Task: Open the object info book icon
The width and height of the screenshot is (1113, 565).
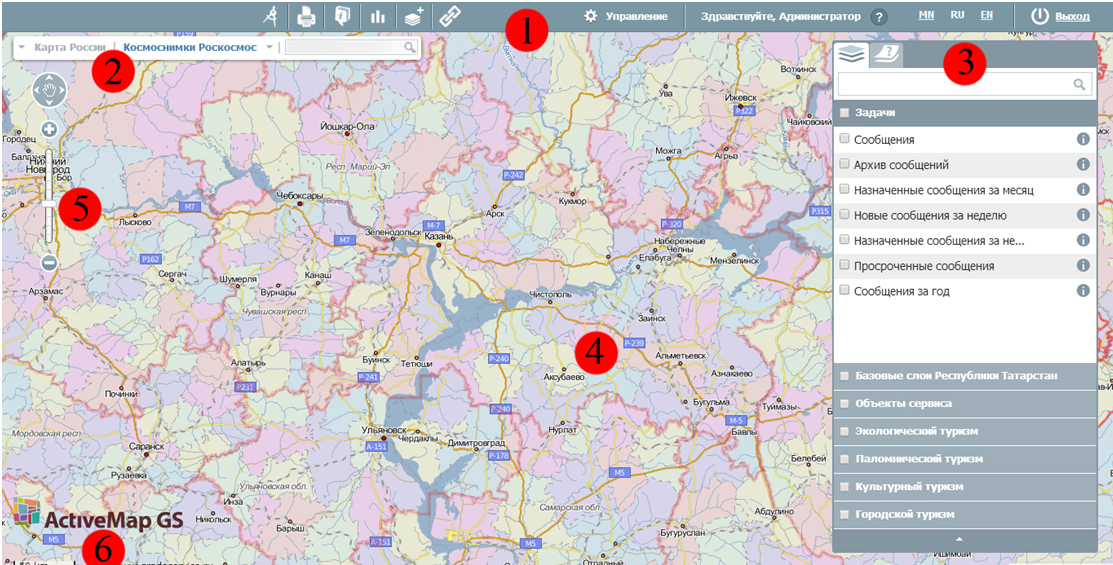Action: pos(342,16)
